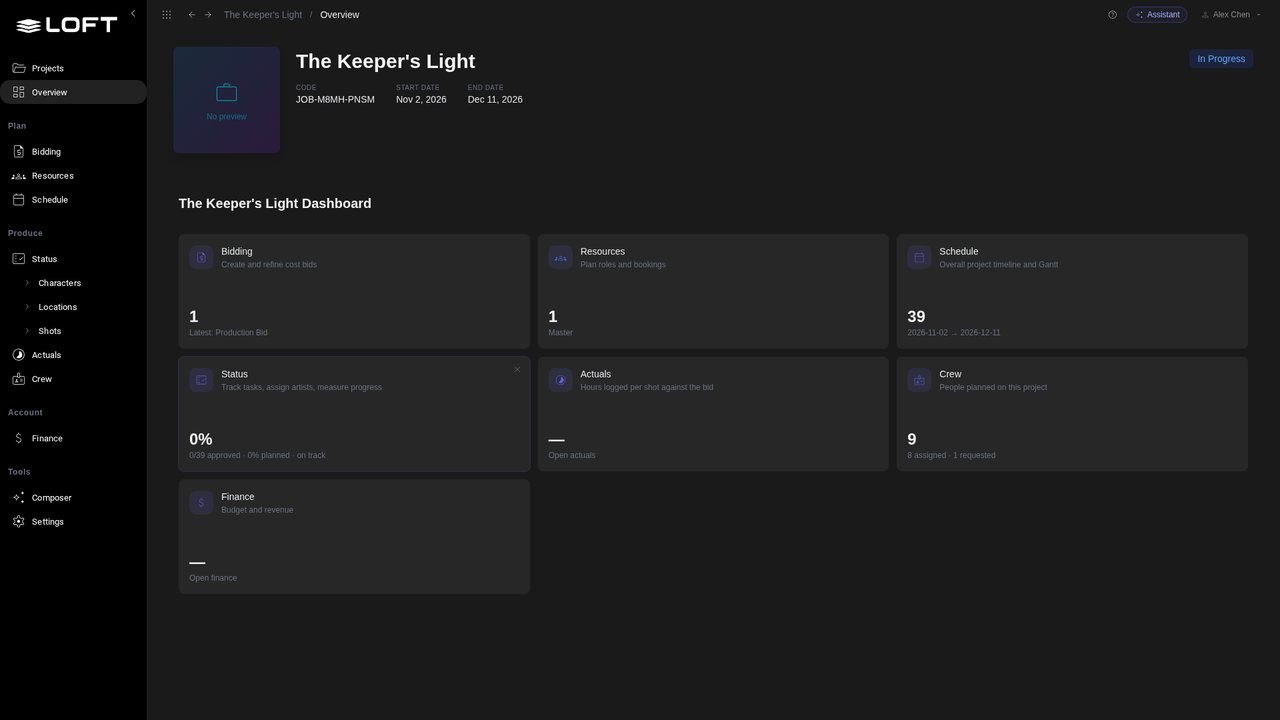Click the Crew card icon
The width and height of the screenshot is (1280, 720).
pos(919,380)
